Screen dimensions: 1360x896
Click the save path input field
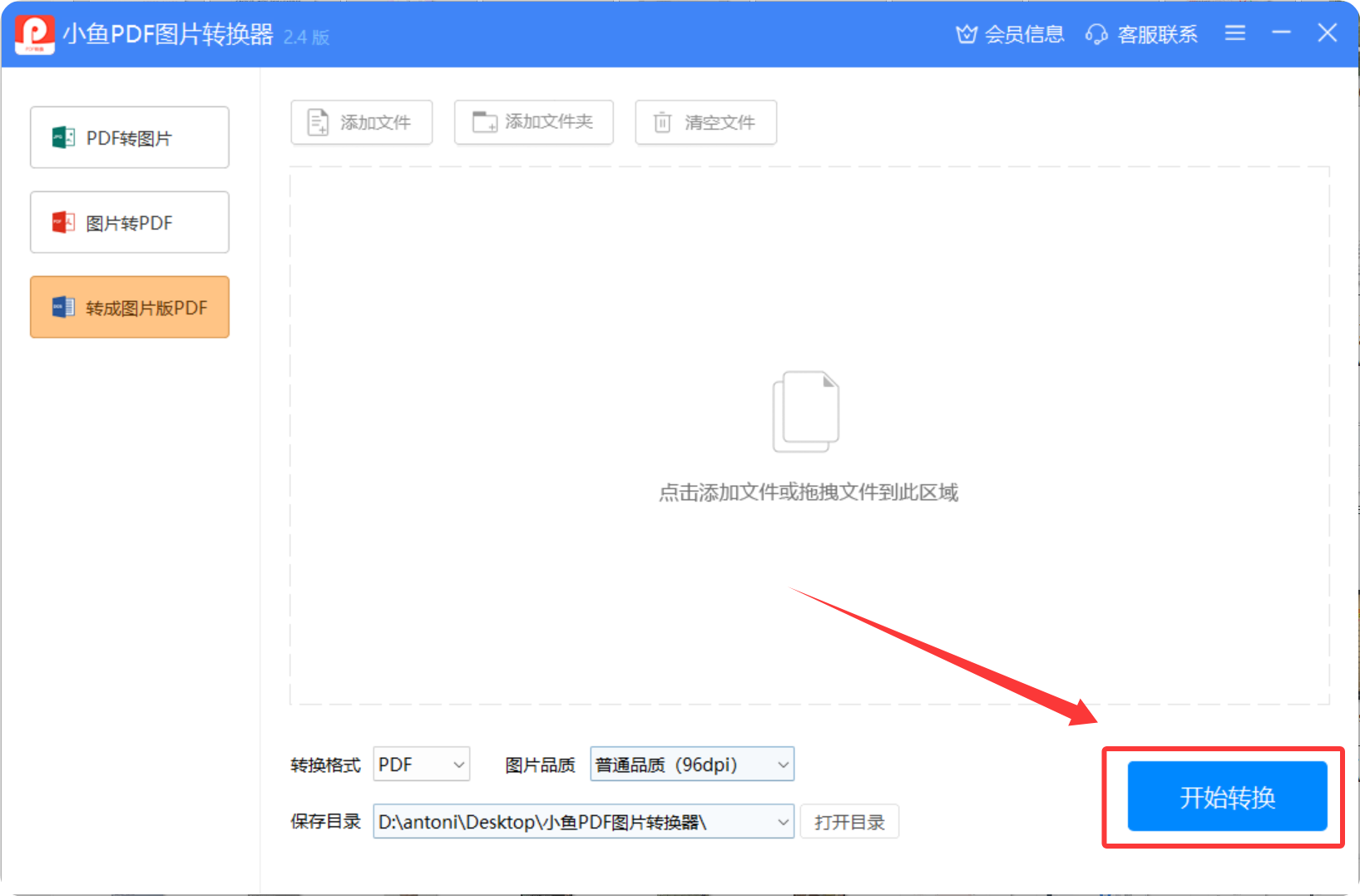point(566,821)
